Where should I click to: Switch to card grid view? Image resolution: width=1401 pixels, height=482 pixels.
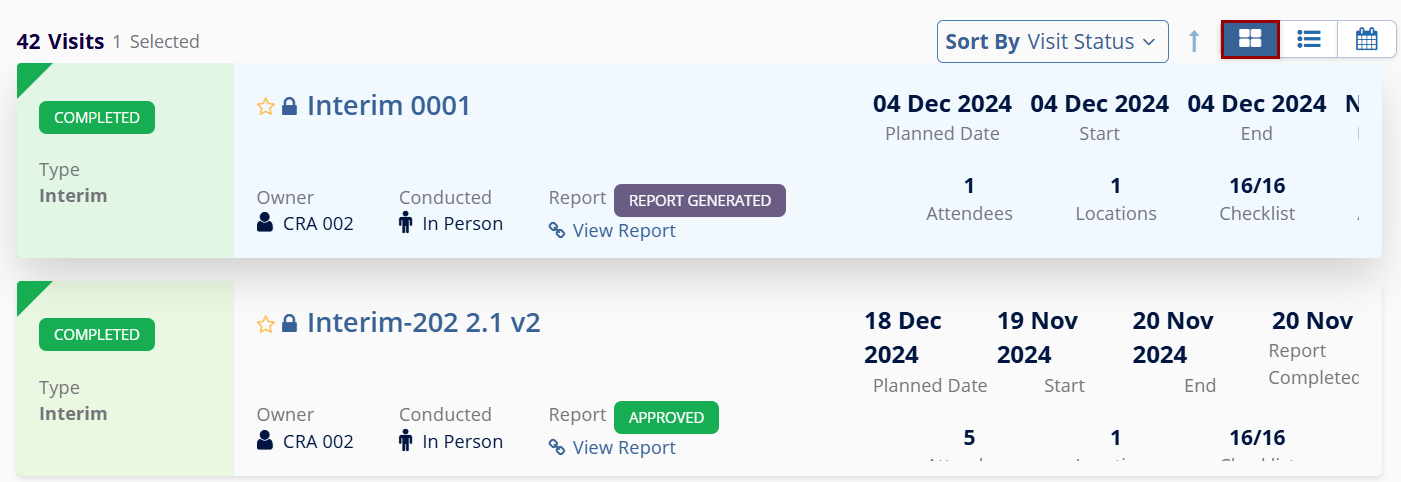[x=1250, y=40]
